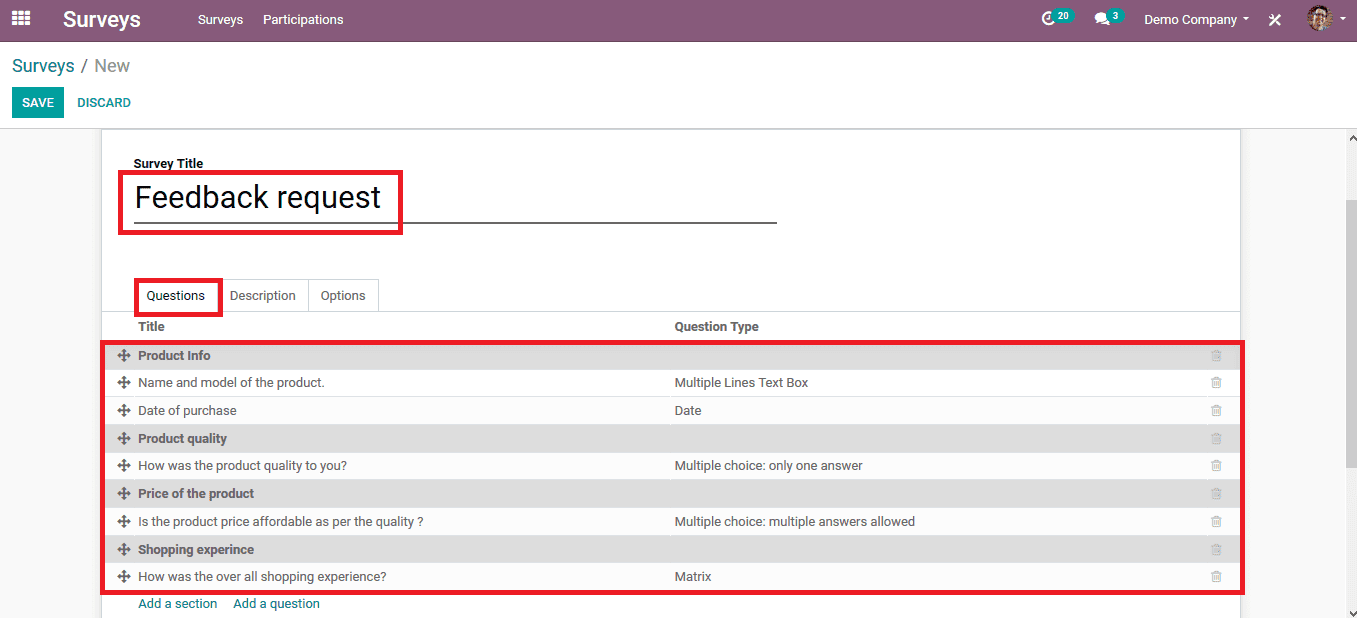Open 'Name and model of the product.' question

coord(231,383)
